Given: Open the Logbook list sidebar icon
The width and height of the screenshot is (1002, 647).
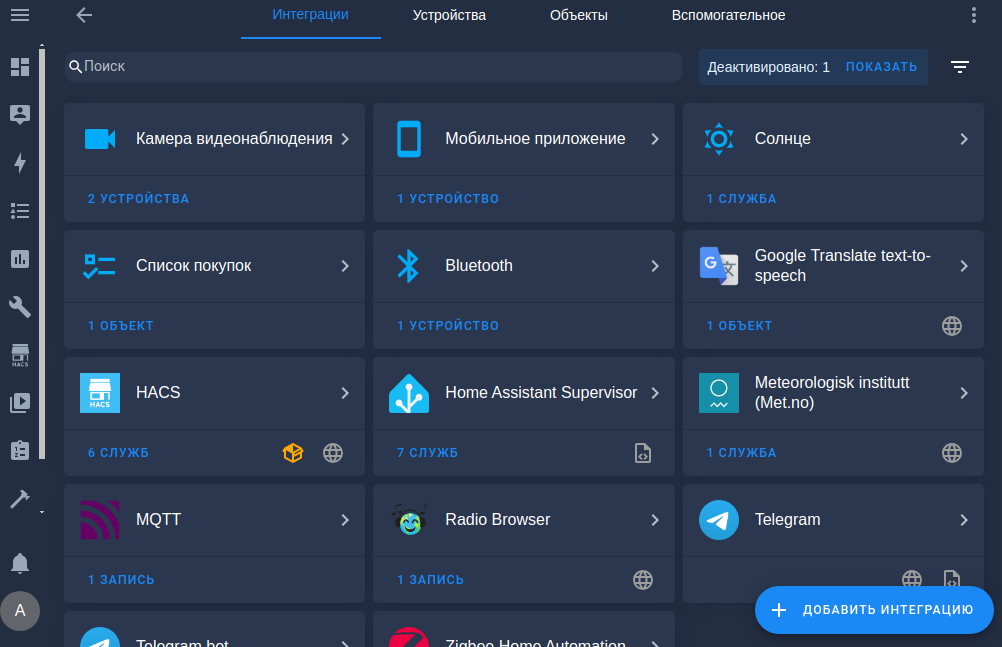Looking at the screenshot, I should [x=20, y=210].
